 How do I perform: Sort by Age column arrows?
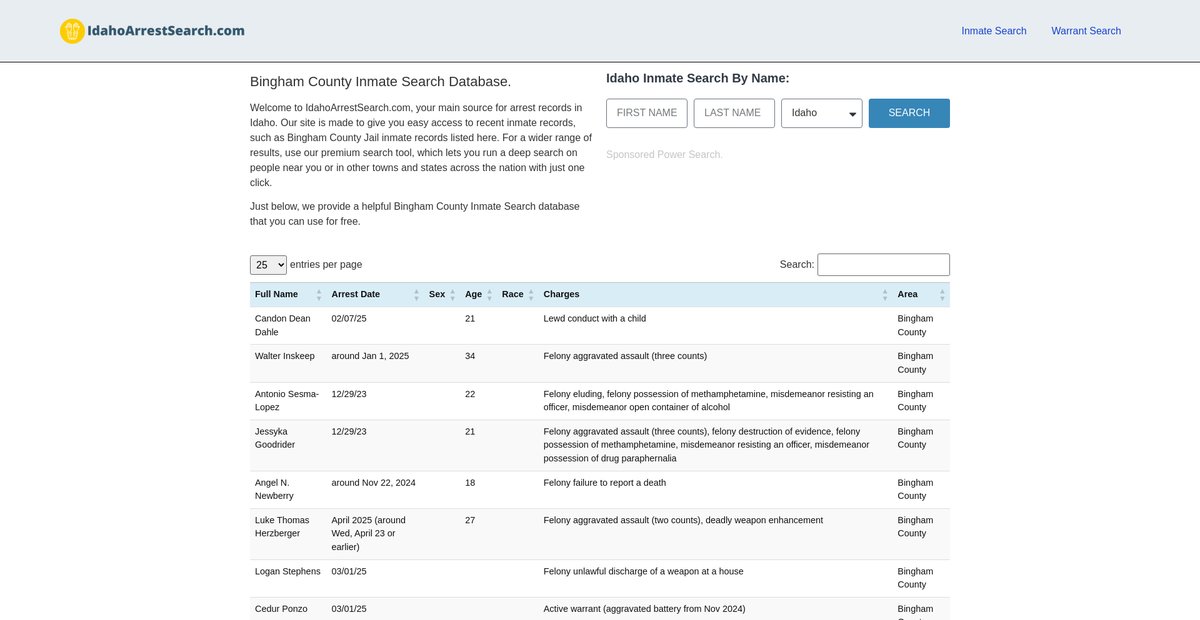[x=489, y=295]
